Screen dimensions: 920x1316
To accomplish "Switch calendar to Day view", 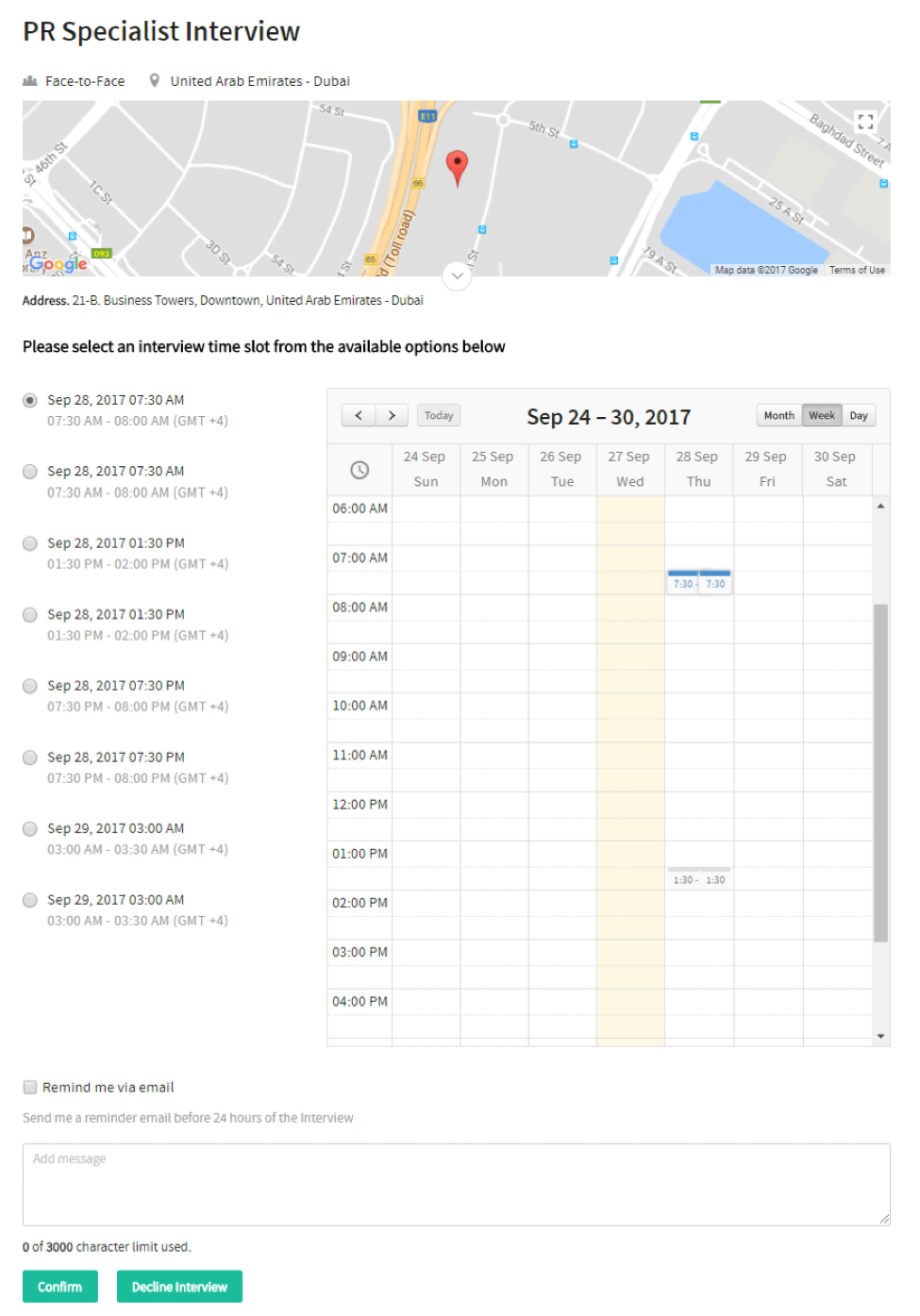I will pos(858,416).
